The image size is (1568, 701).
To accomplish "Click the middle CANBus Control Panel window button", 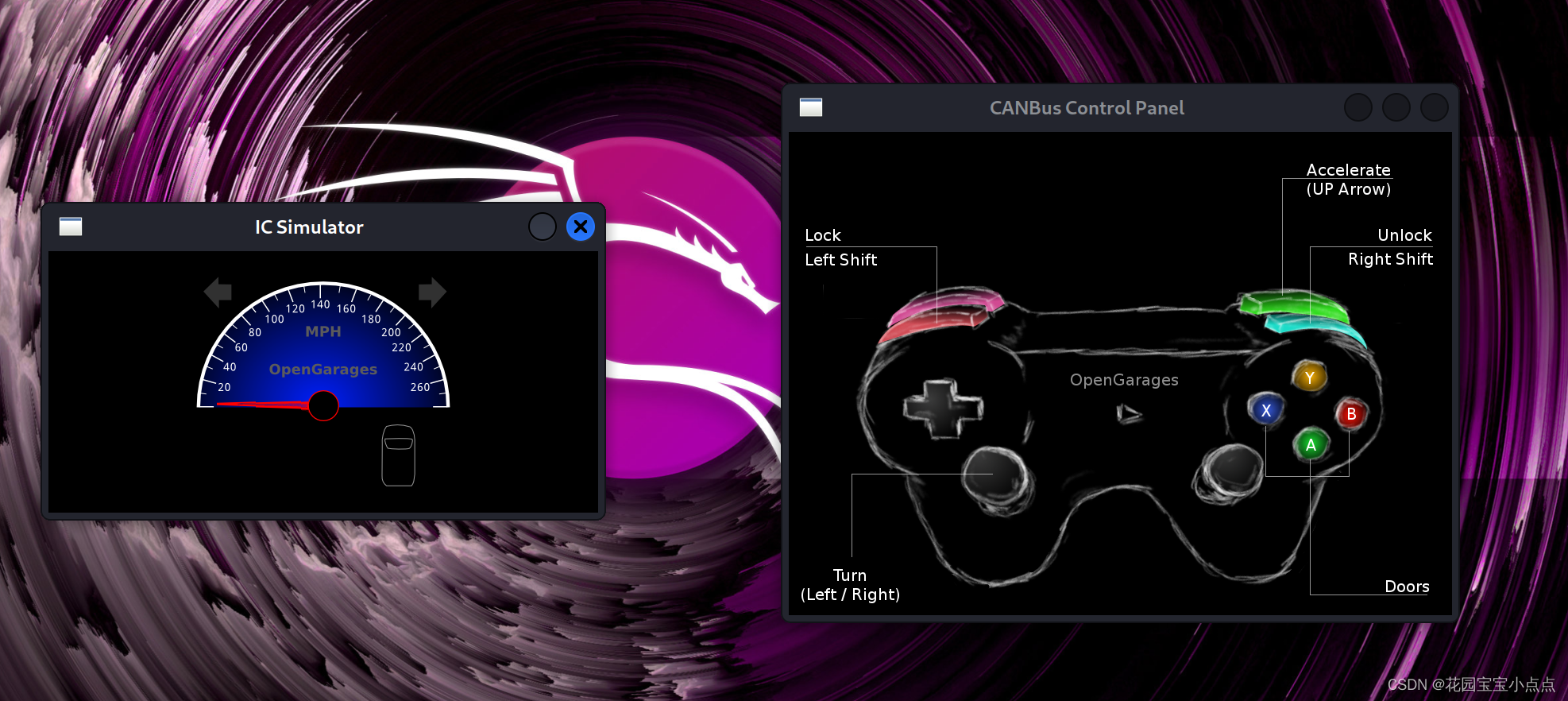I will coord(1396,107).
